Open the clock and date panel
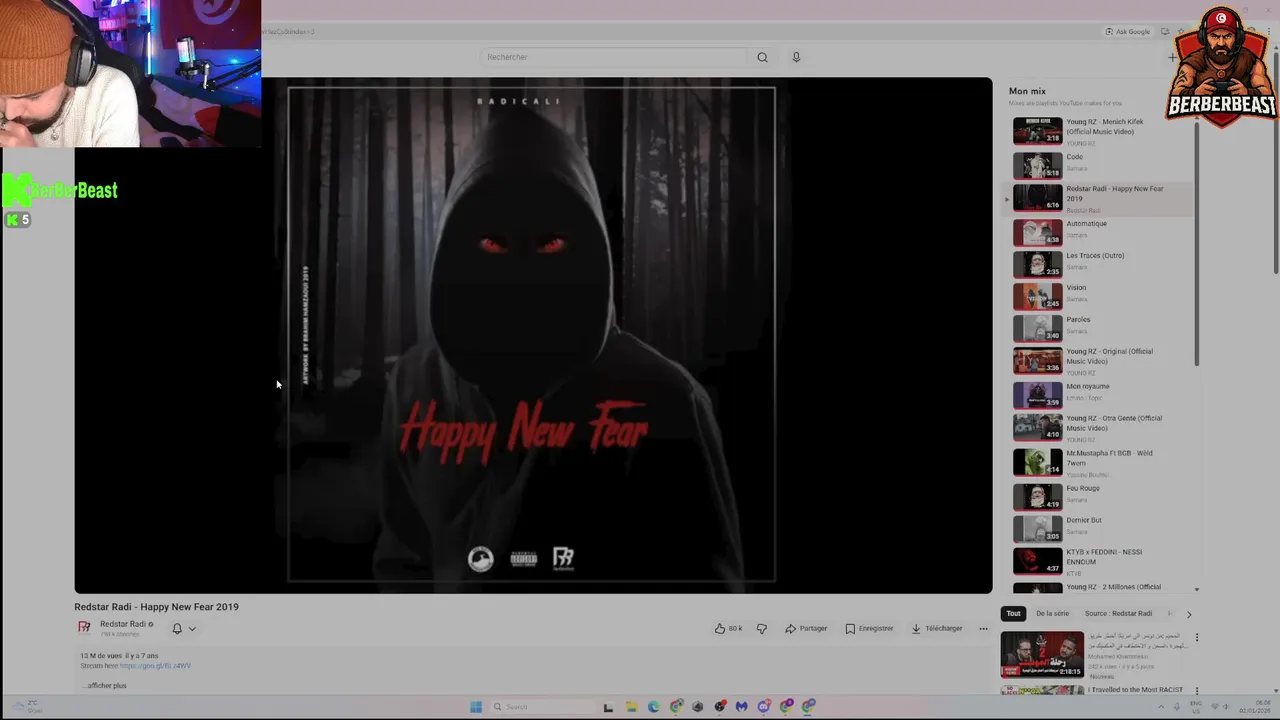The width and height of the screenshot is (1280, 720). [x=1255, y=707]
